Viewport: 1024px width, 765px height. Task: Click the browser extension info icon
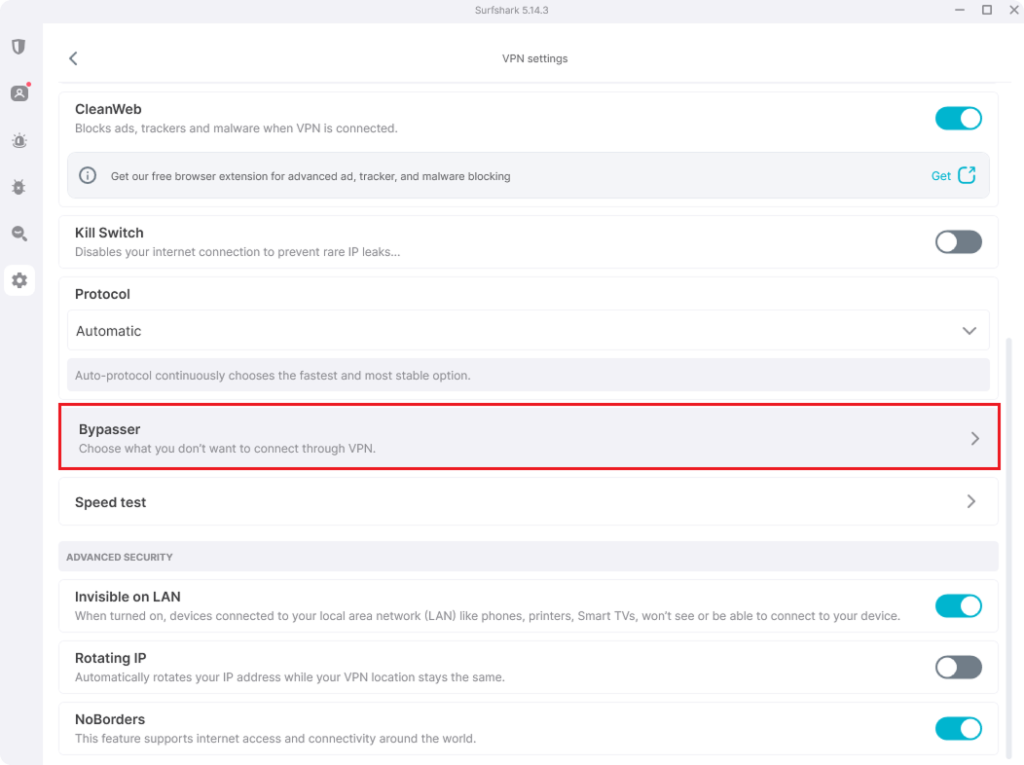click(88, 176)
